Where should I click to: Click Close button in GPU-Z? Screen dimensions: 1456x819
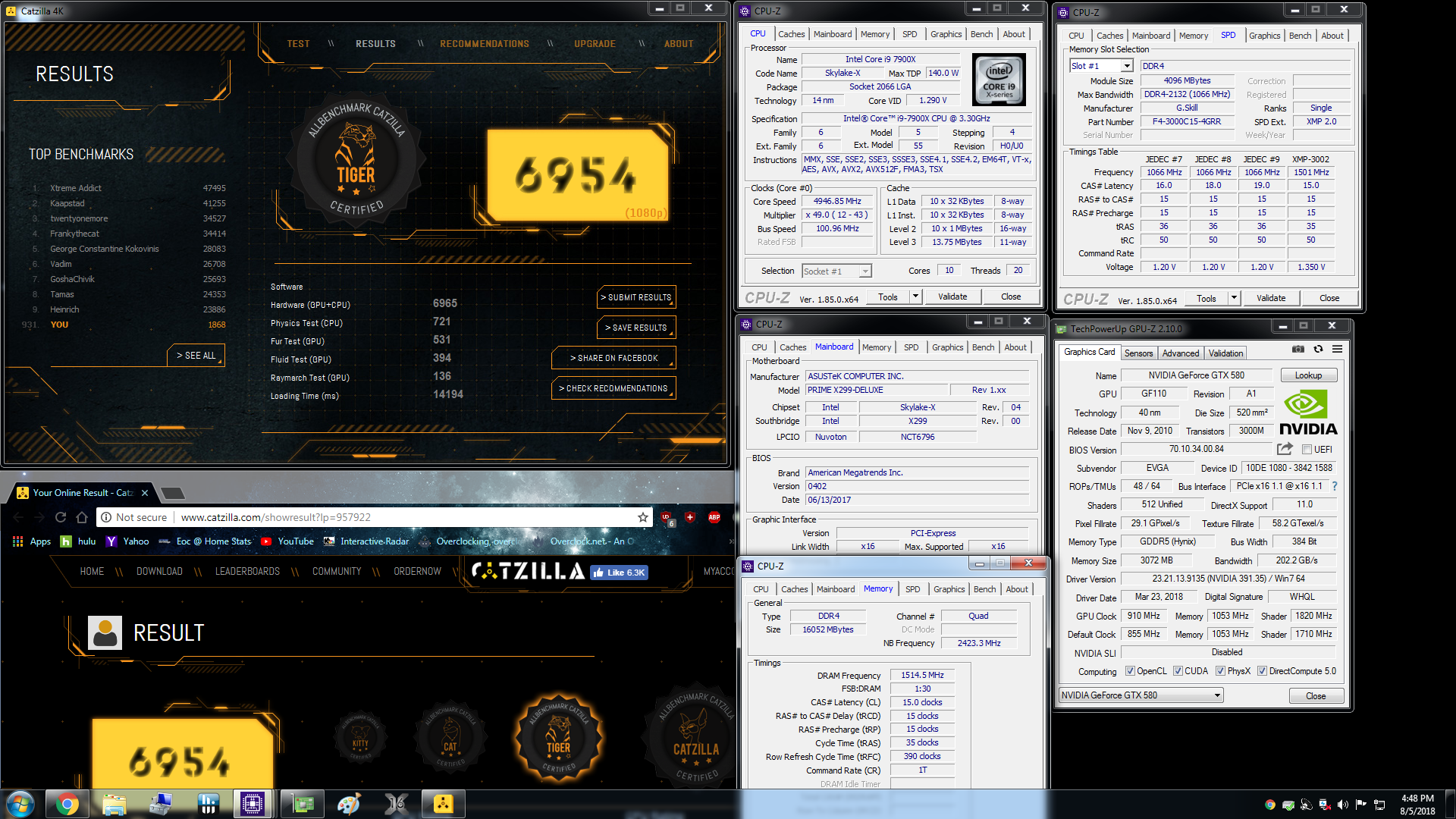pyautogui.click(x=1316, y=696)
